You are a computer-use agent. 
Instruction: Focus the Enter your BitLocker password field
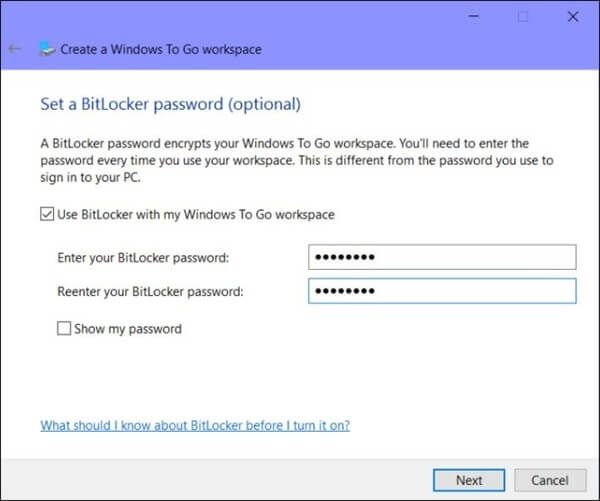pos(442,258)
